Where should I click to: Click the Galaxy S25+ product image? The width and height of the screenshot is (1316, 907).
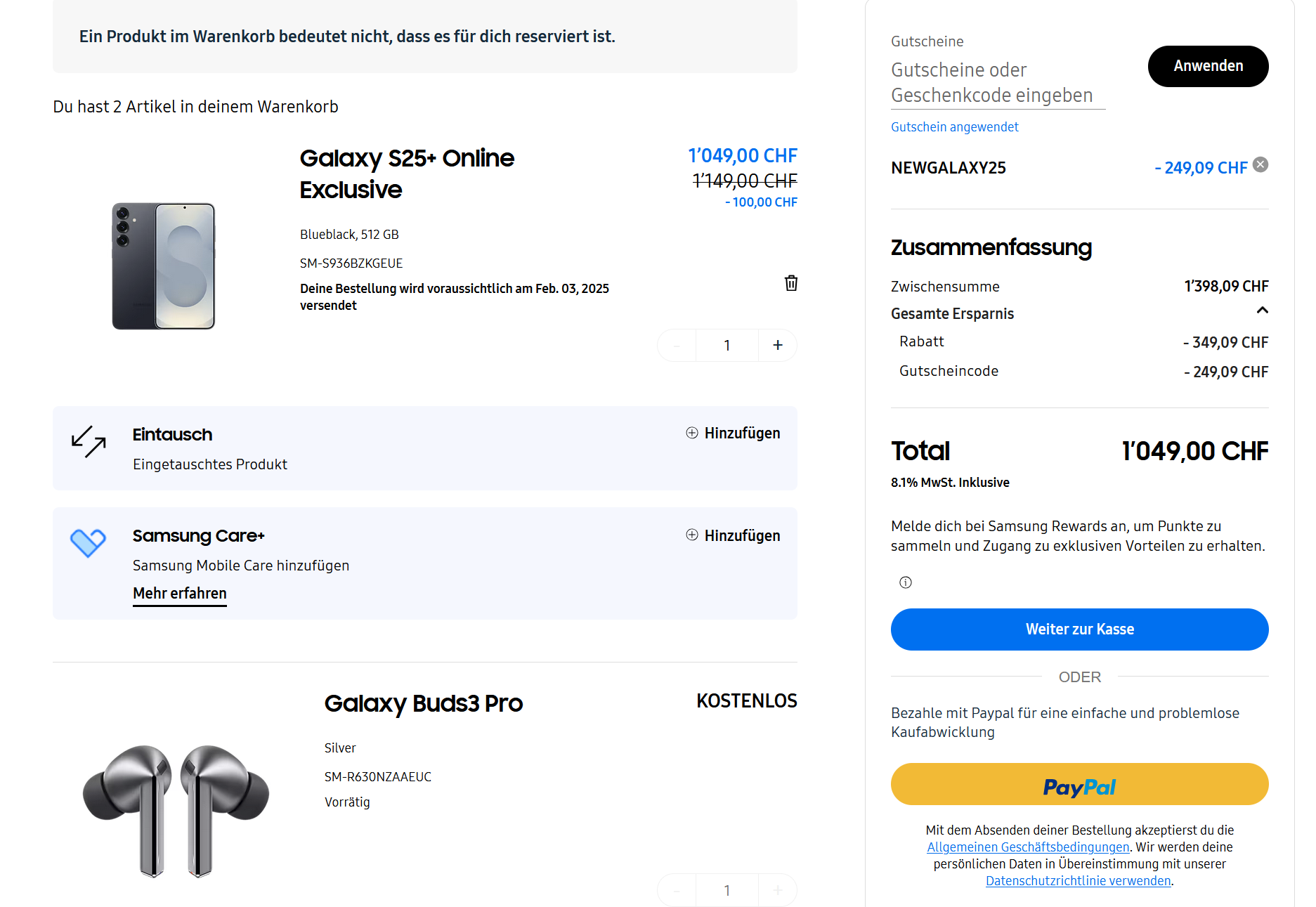point(164,266)
